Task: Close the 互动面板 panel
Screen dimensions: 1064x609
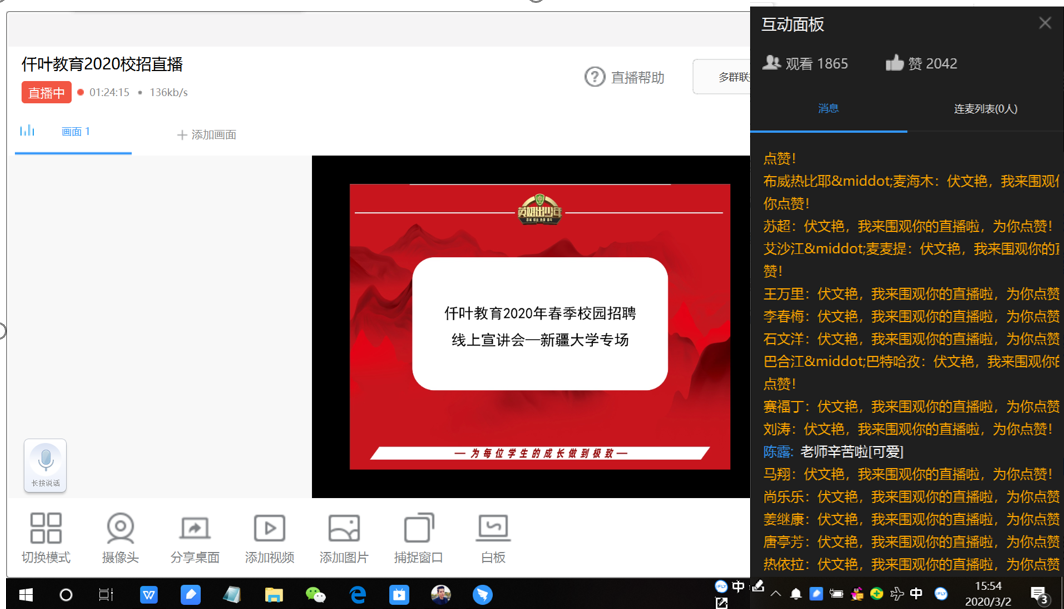Action: click(x=1045, y=23)
